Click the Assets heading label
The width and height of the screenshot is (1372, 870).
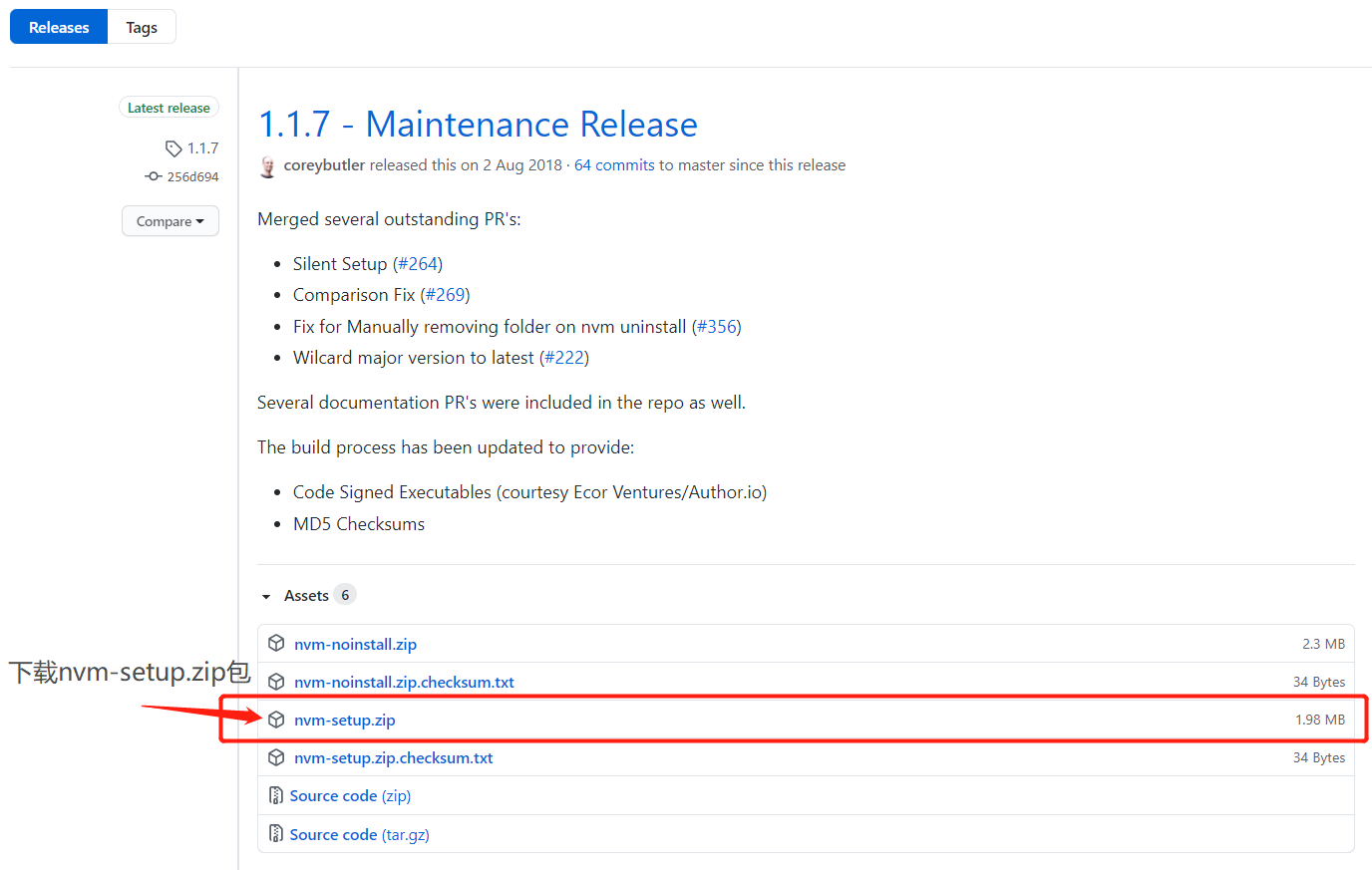click(x=306, y=595)
